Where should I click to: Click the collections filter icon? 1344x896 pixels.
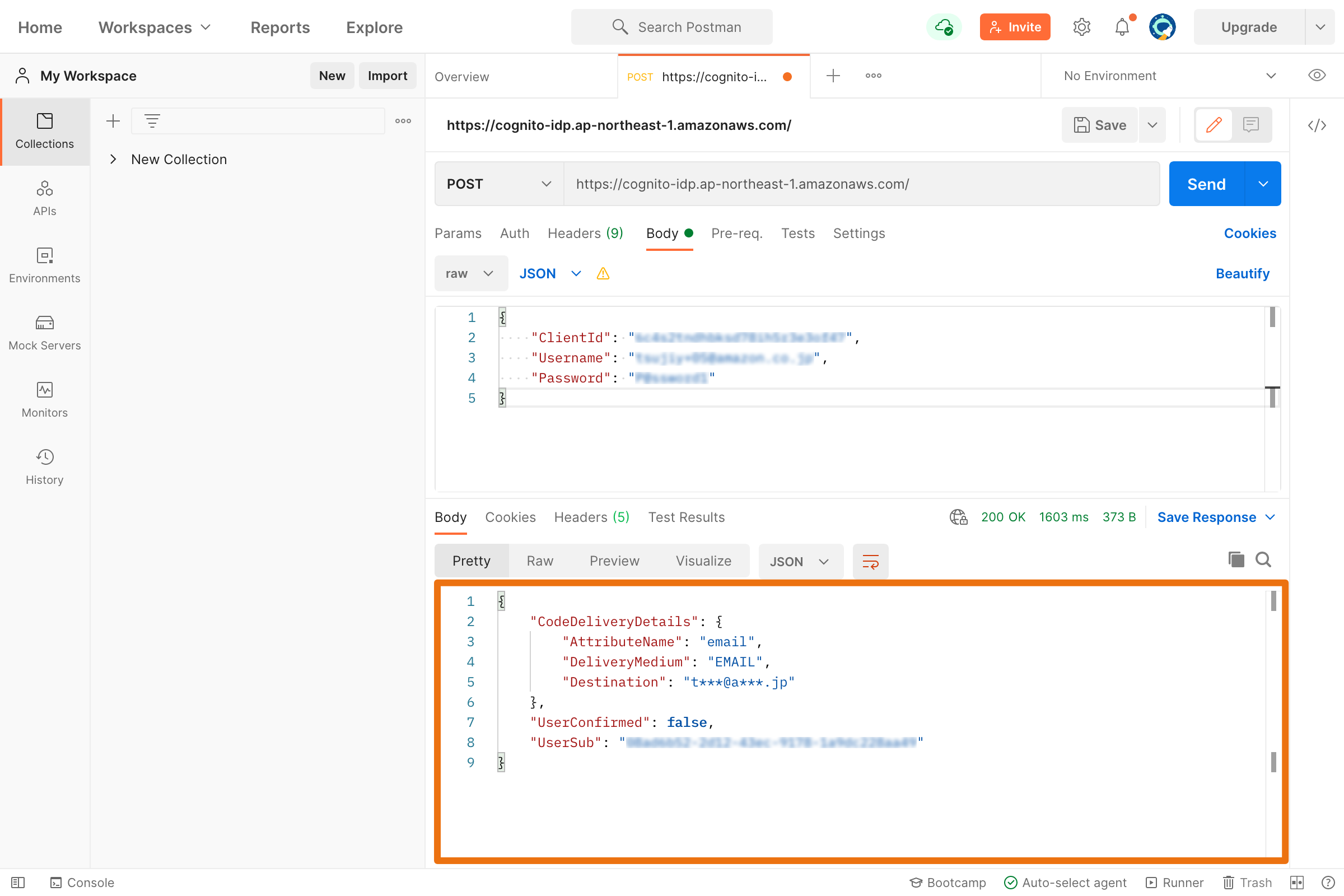[152, 120]
